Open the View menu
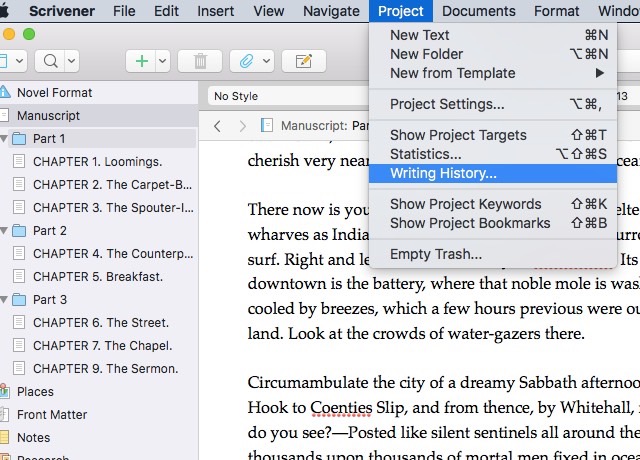Viewport: 640px width, 460px height. tap(269, 11)
